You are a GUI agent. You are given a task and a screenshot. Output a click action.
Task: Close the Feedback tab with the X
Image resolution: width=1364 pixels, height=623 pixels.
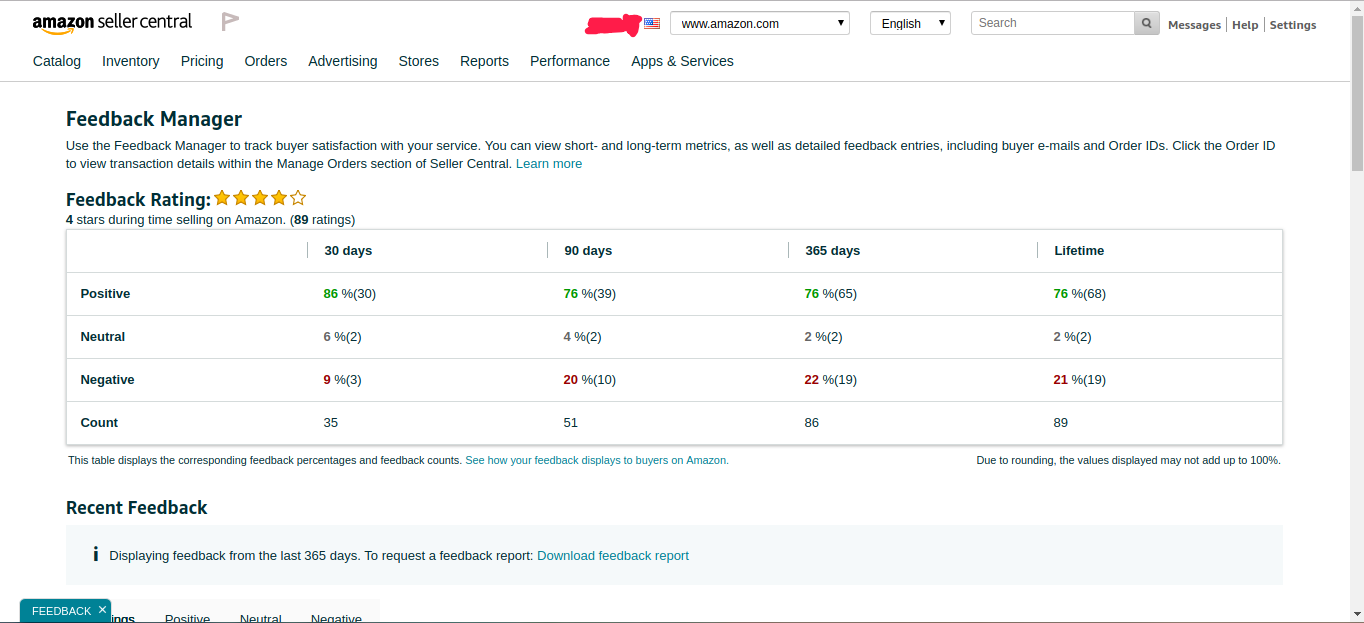102,610
